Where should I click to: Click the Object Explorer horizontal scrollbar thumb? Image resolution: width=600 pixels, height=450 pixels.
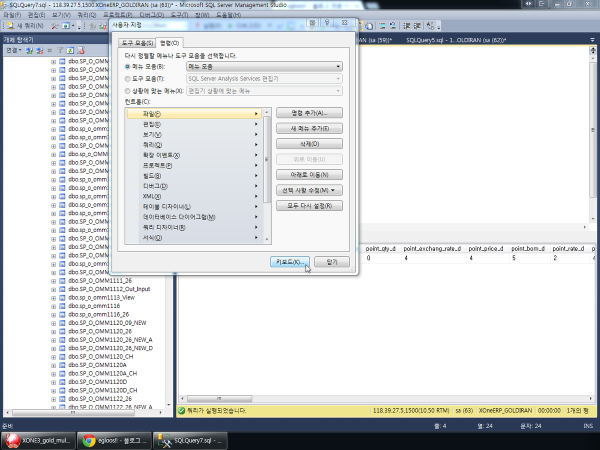(x=73, y=413)
